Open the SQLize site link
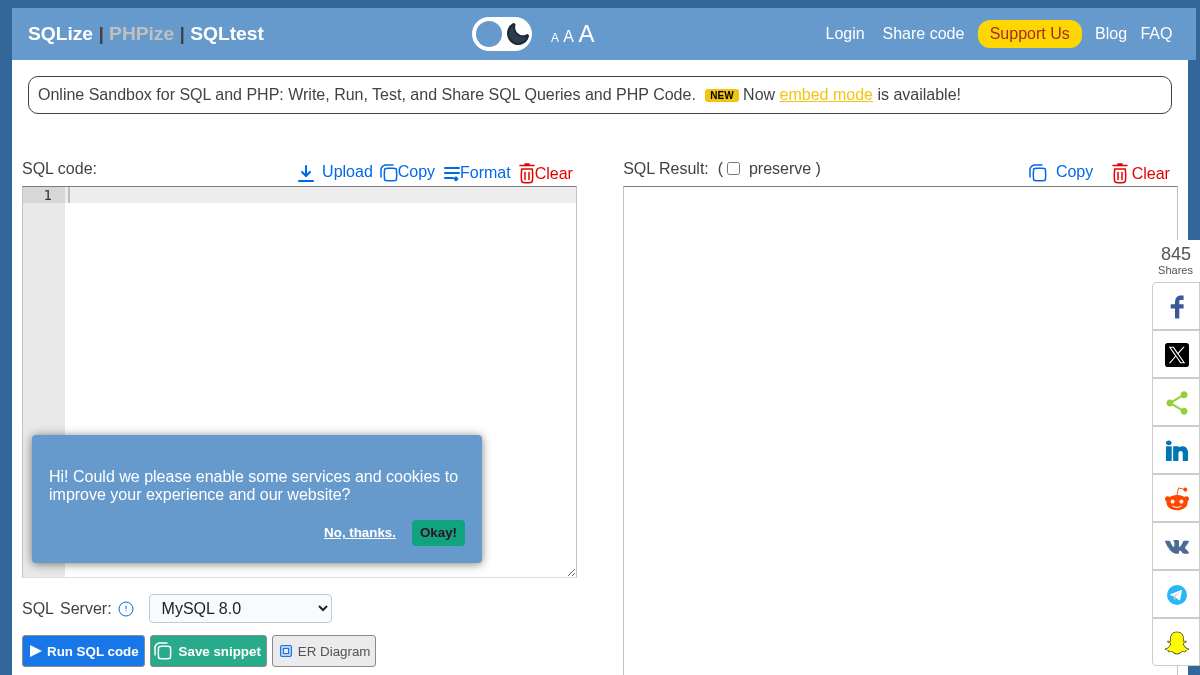Viewport: 1200px width, 675px height. (60, 34)
